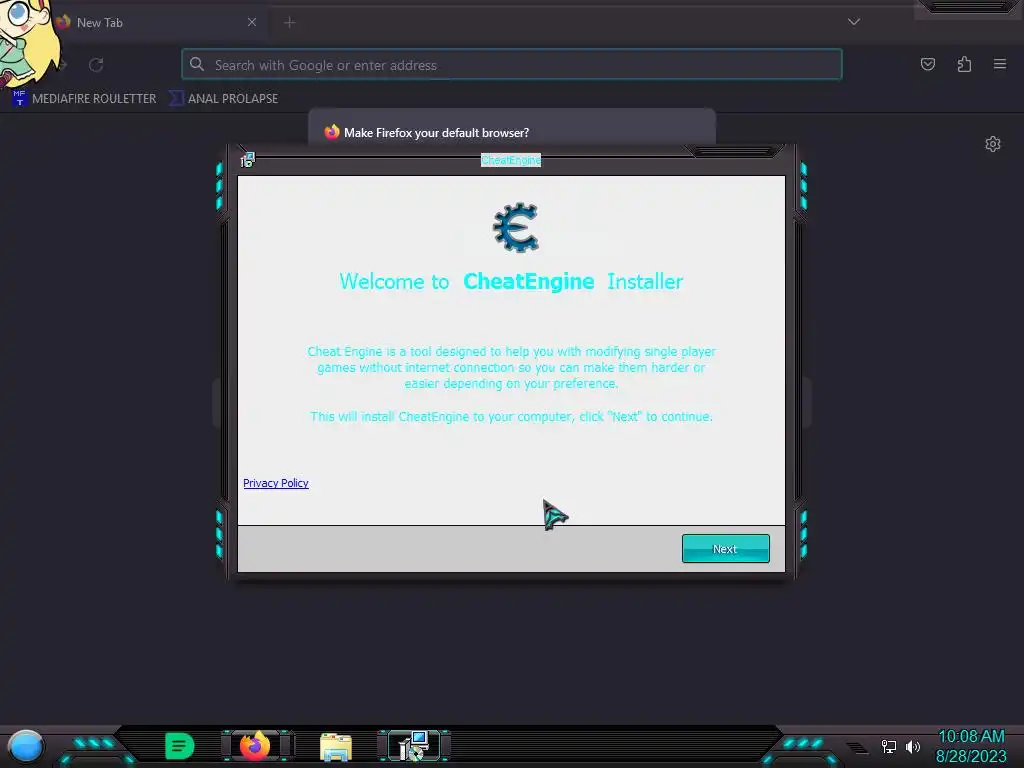
Task: Click the CheatEngine window title text
Action: [x=511, y=160]
